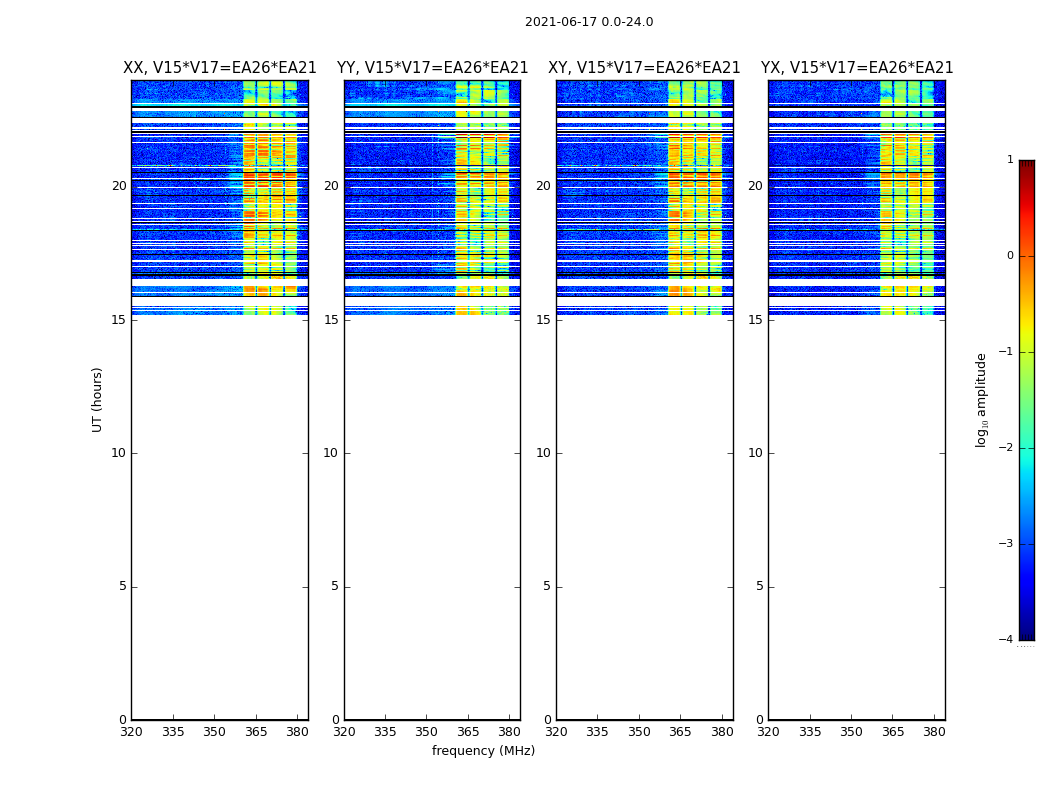Click the 10 hour tick left of XX plot

click(118, 453)
